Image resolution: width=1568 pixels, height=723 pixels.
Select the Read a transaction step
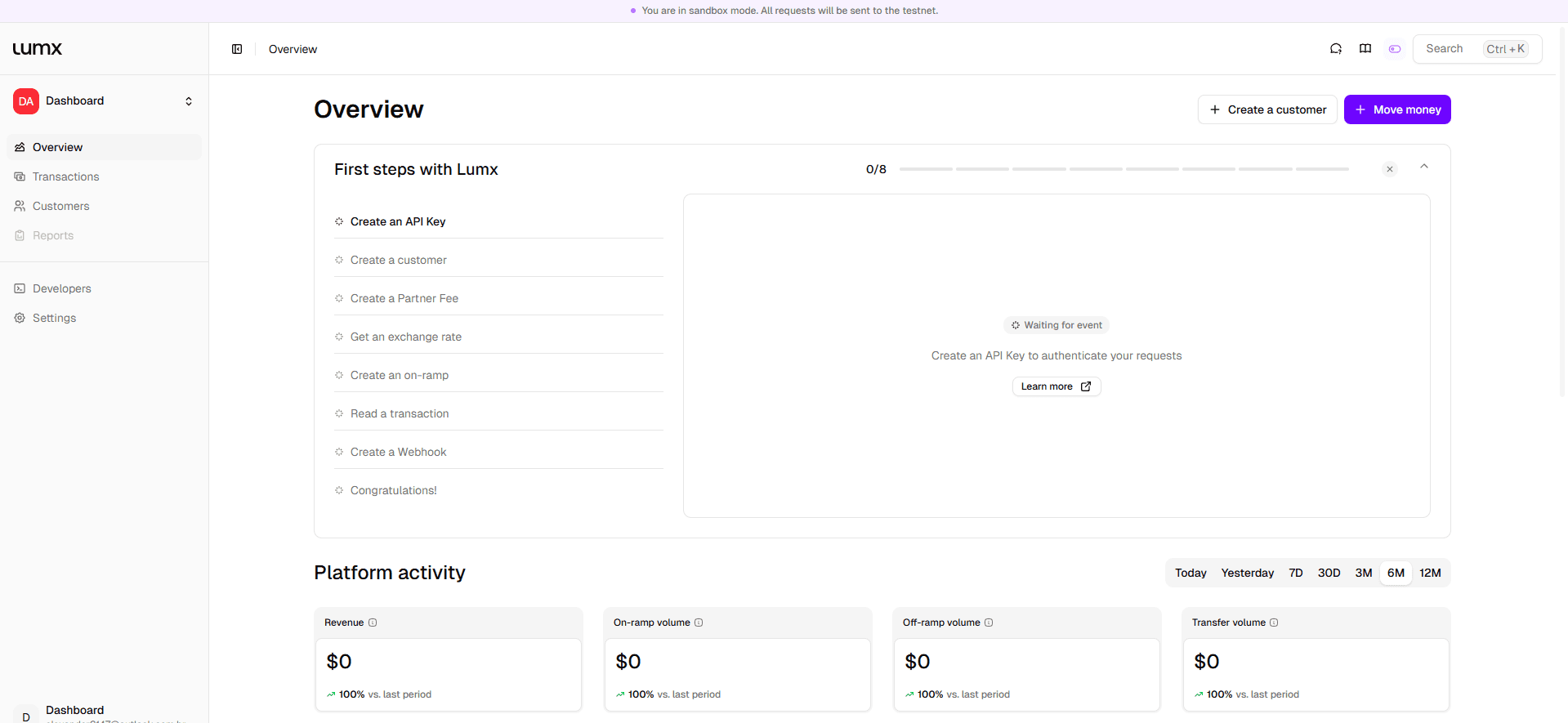point(498,413)
